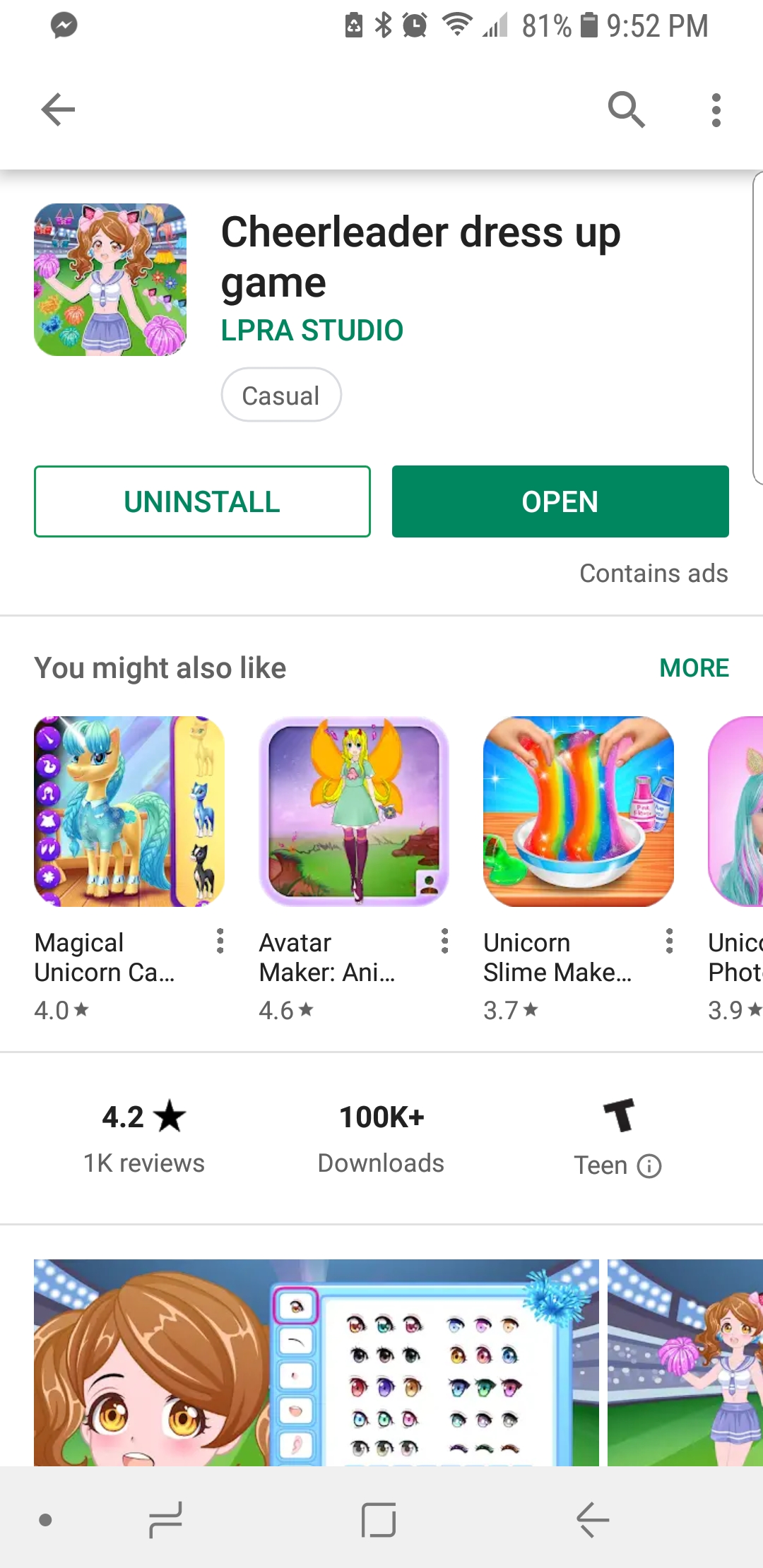View the 4.2 star reviews section
763x1568 pixels.
[x=144, y=1138]
